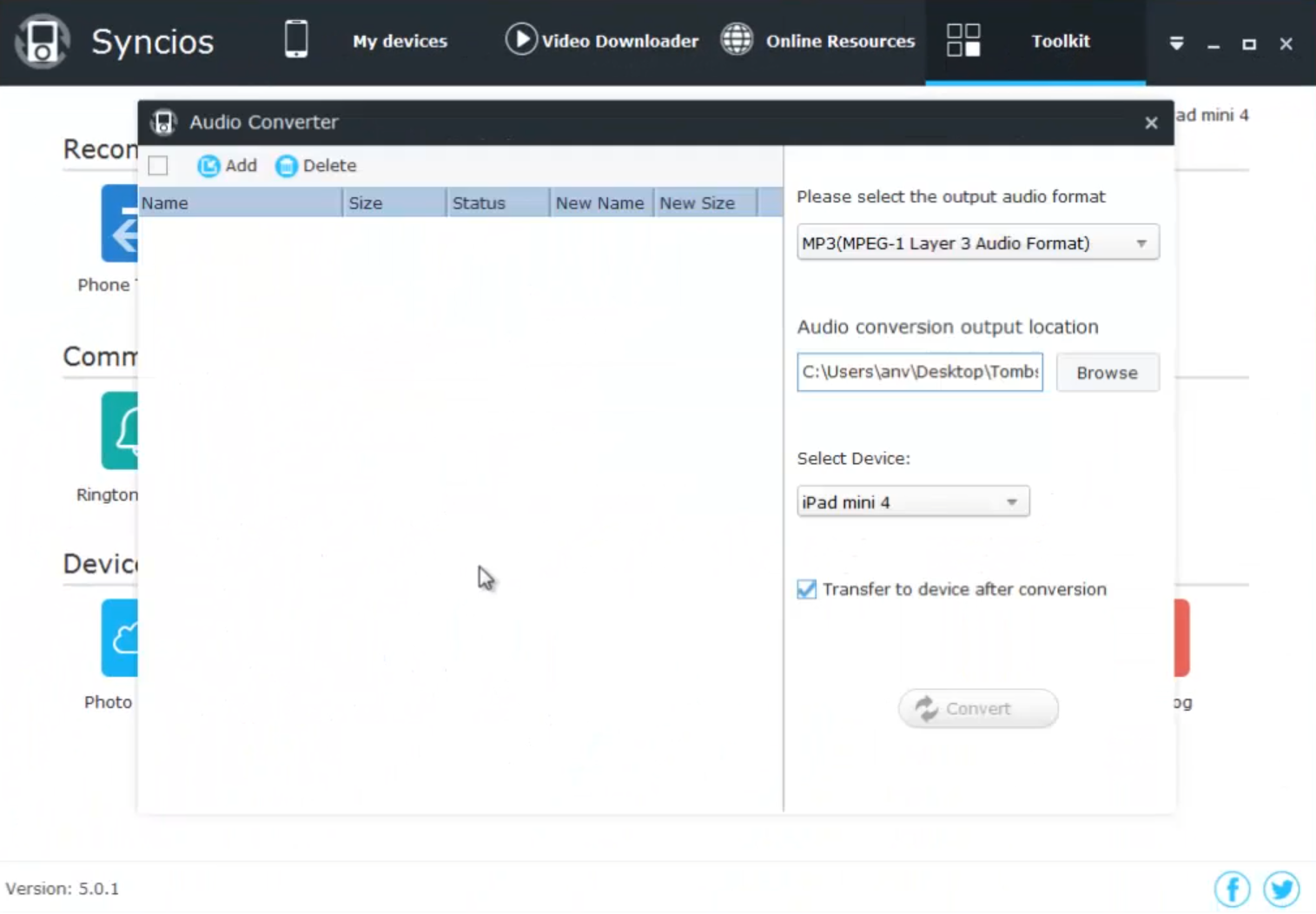The height and width of the screenshot is (914, 1316).
Task: Click the Browse button
Action: pyautogui.click(x=1108, y=373)
